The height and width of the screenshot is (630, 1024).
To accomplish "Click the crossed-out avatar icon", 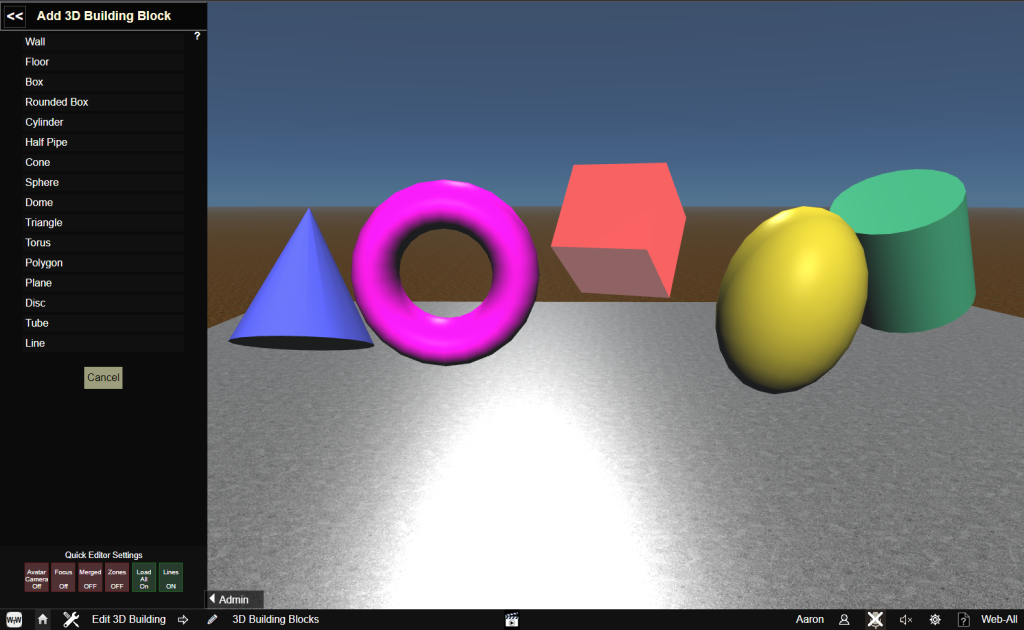I will point(876,619).
